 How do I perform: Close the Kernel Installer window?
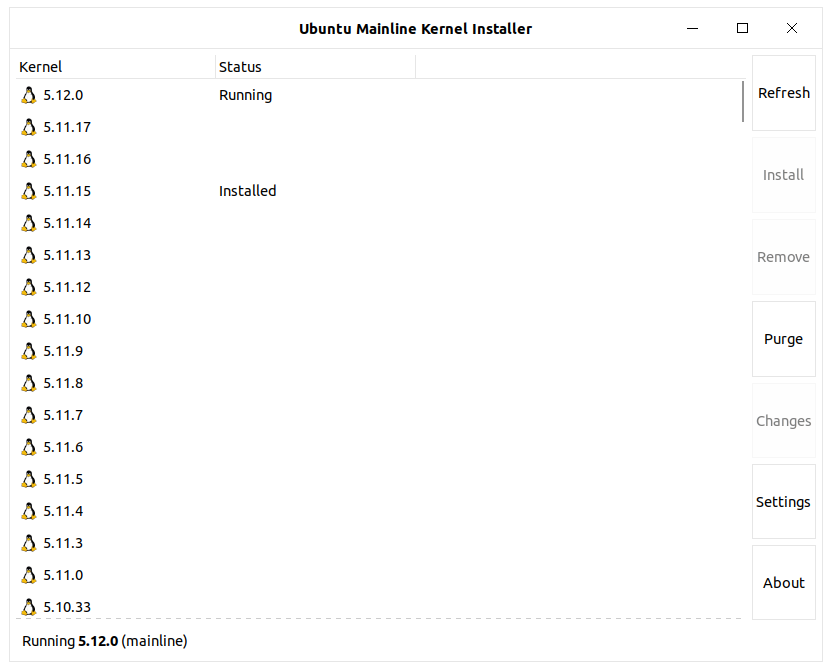792,28
